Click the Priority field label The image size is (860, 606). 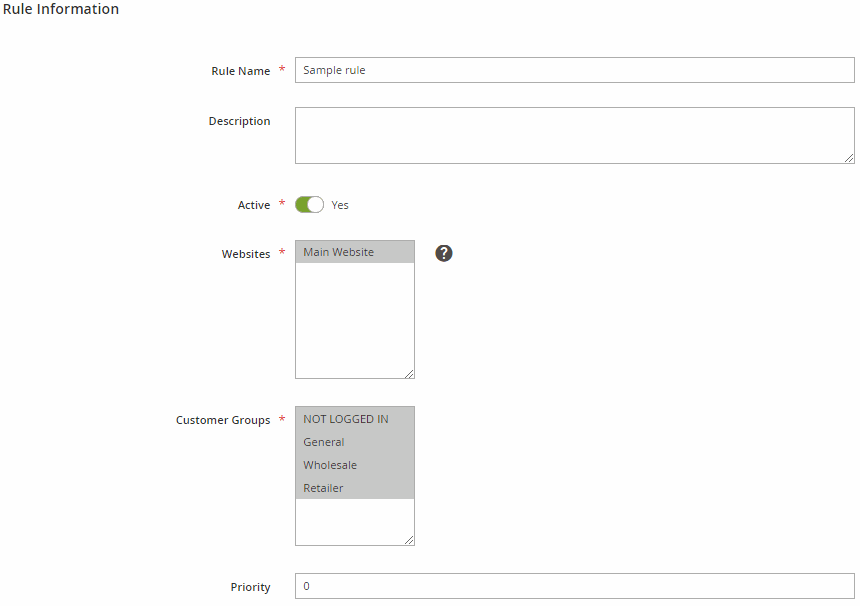click(250, 587)
